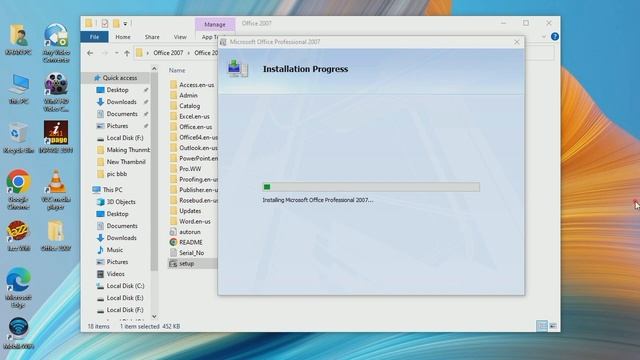Select New Thumbnil folder in Quick access

click(x=122, y=162)
